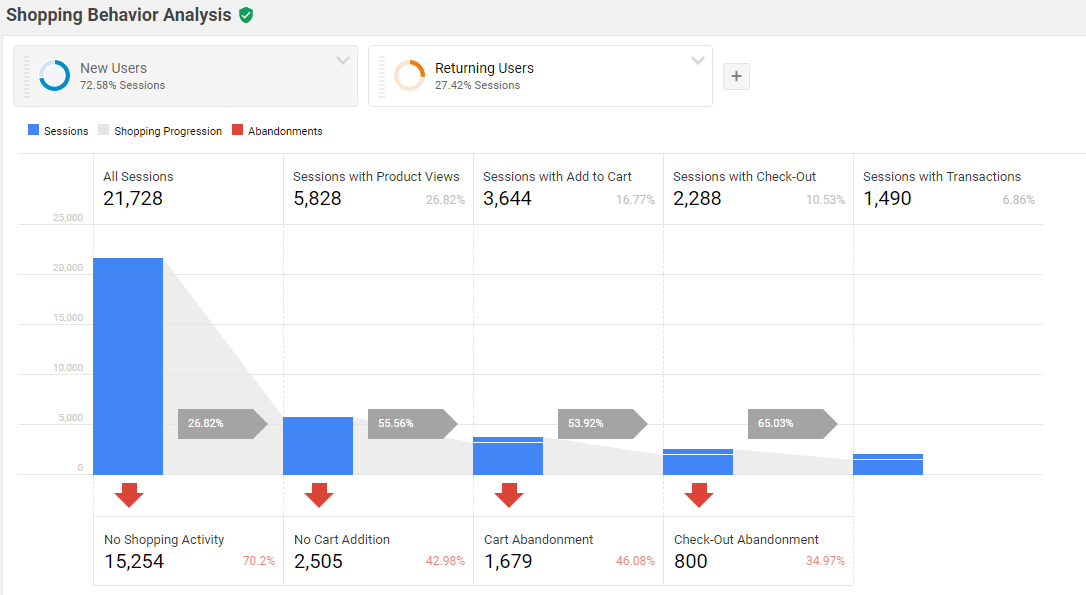
Task: Click the red Abandonments legend swatch
Action: [238, 131]
